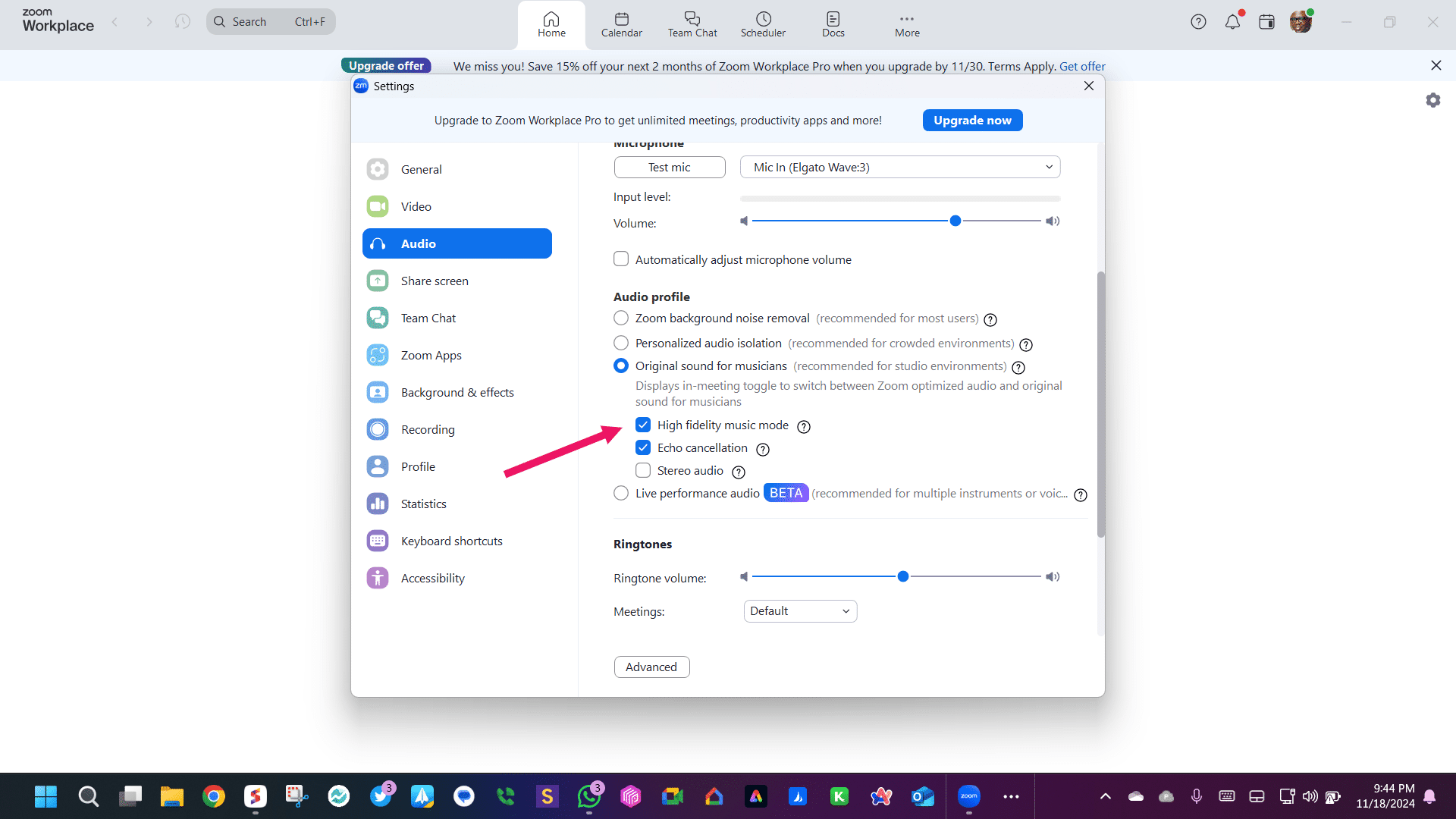
Task: Open the Docs tab
Action: [833, 24]
